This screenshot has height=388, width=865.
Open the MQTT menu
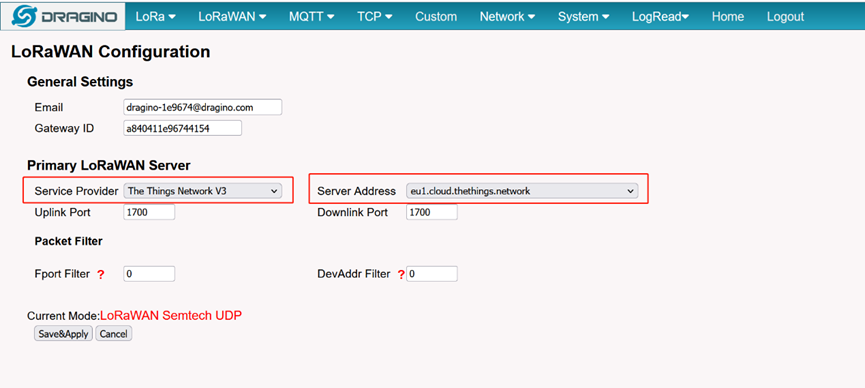pos(312,17)
